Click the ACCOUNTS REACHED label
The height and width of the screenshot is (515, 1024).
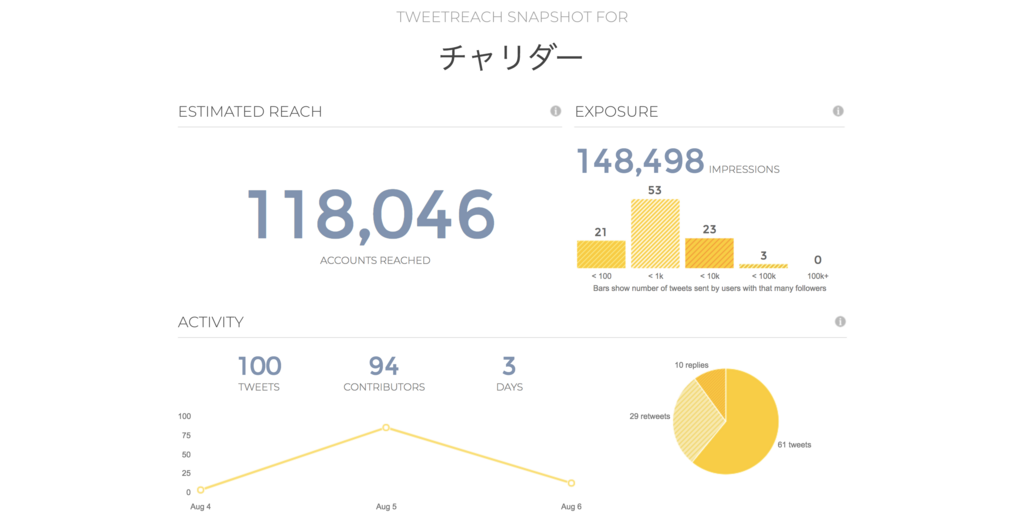(x=375, y=260)
